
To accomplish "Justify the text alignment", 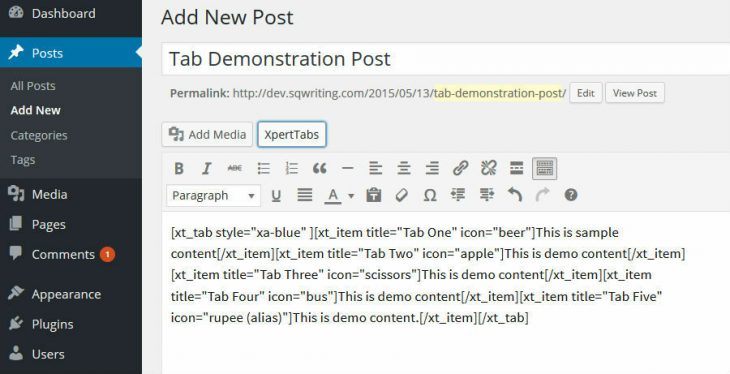I will 304,195.
